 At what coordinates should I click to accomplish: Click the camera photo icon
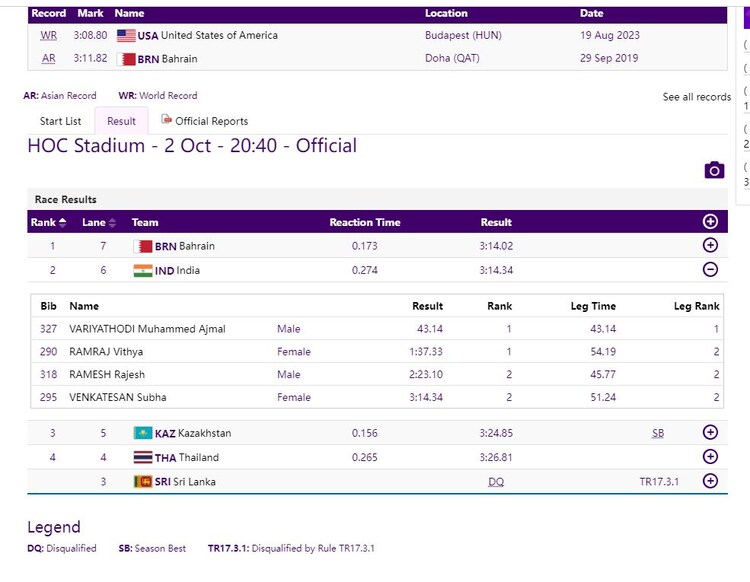713,170
